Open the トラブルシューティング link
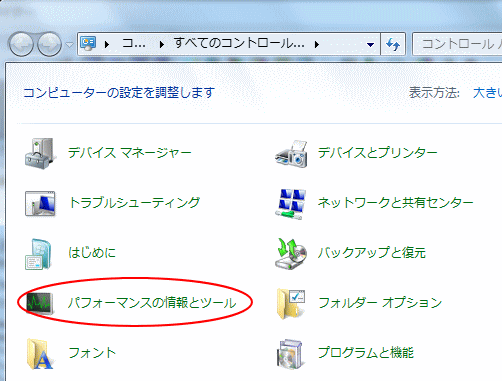This screenshot has width=502, height=381. tap(134, 203)
